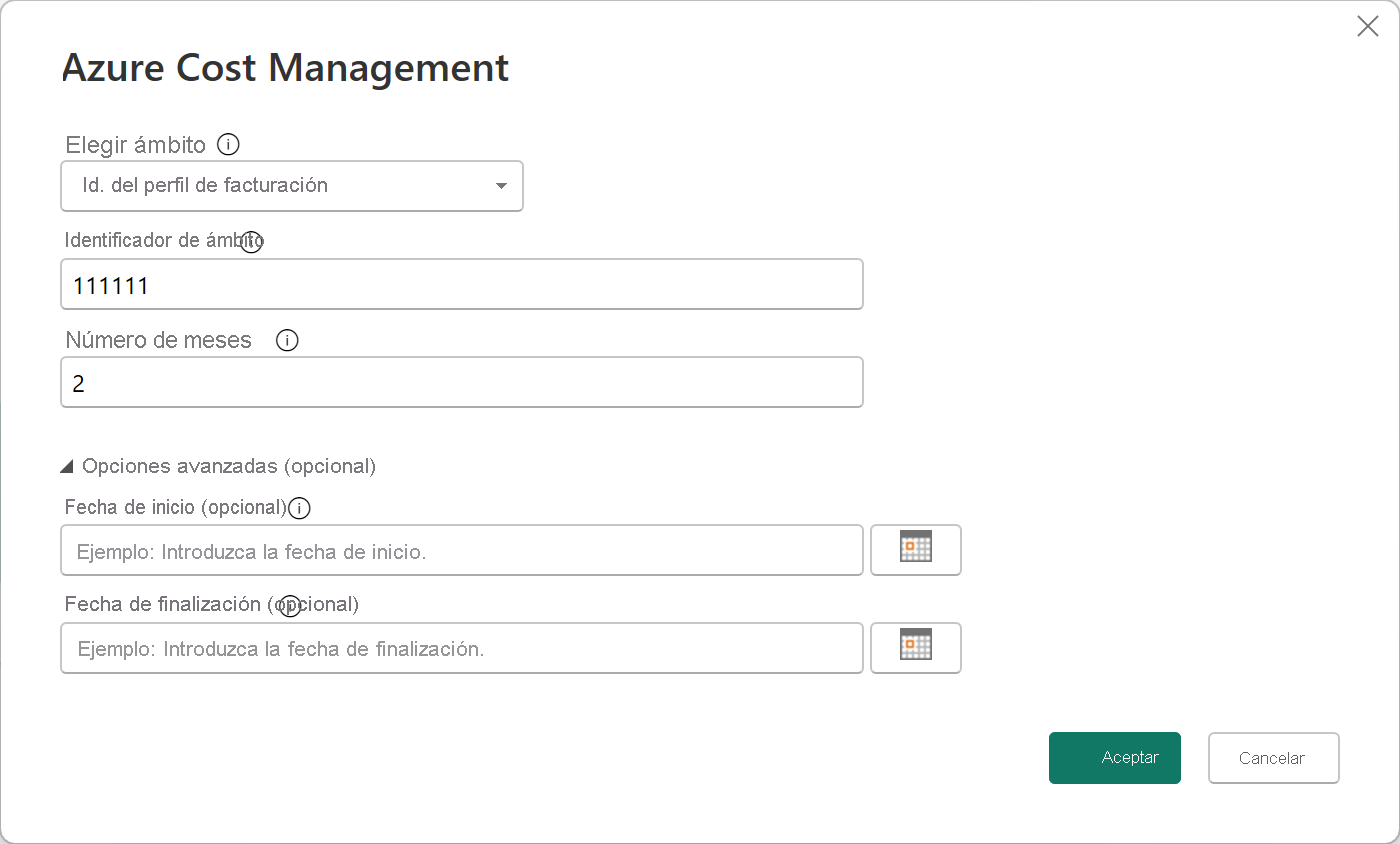Viewport: 1400px width, 844px height.
Task: Click the info icon next to Elegir ámbito
Action: point(228,145)
